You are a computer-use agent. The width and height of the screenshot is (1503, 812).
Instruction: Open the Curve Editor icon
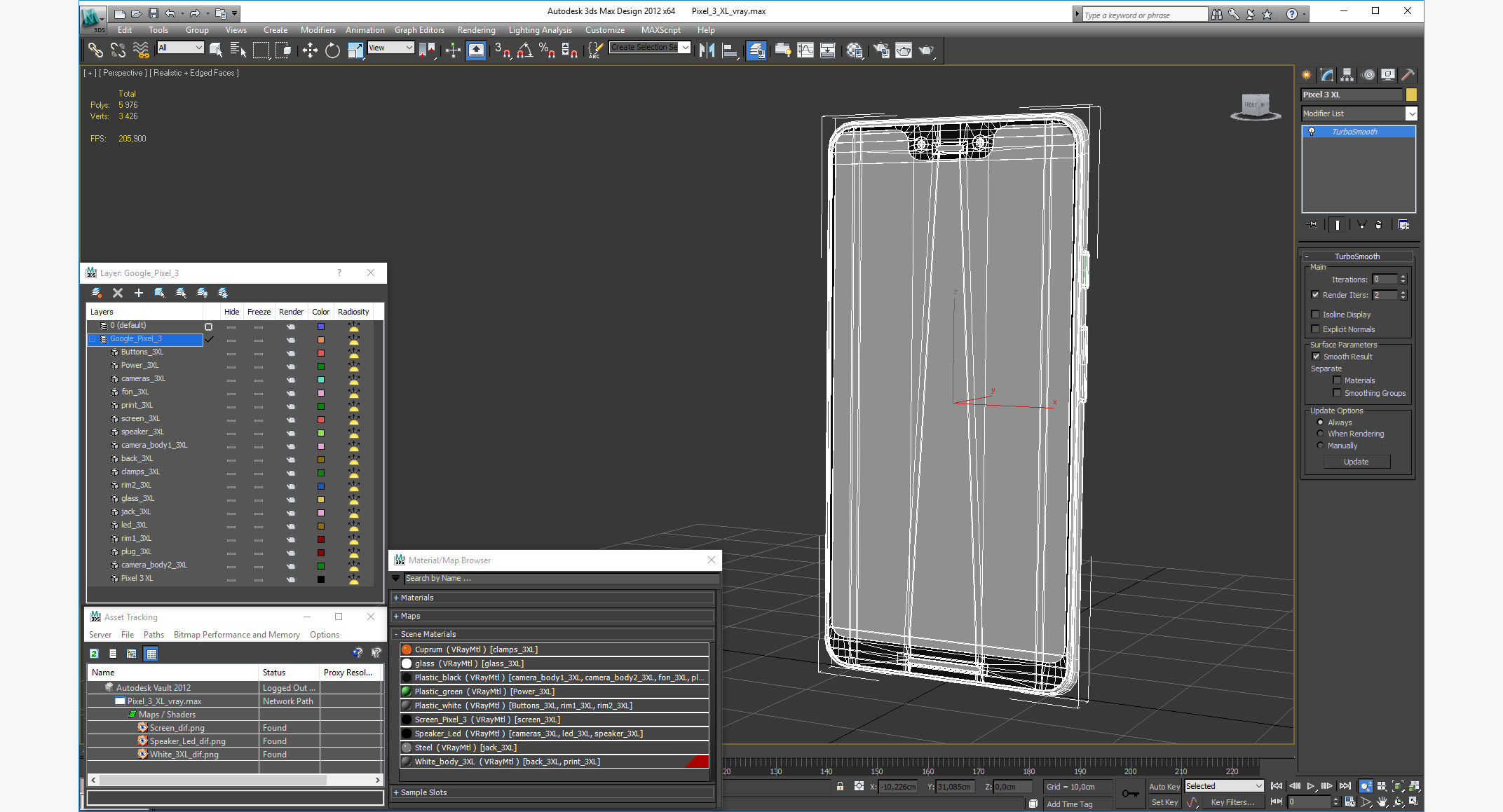click(x=805, y=50)
